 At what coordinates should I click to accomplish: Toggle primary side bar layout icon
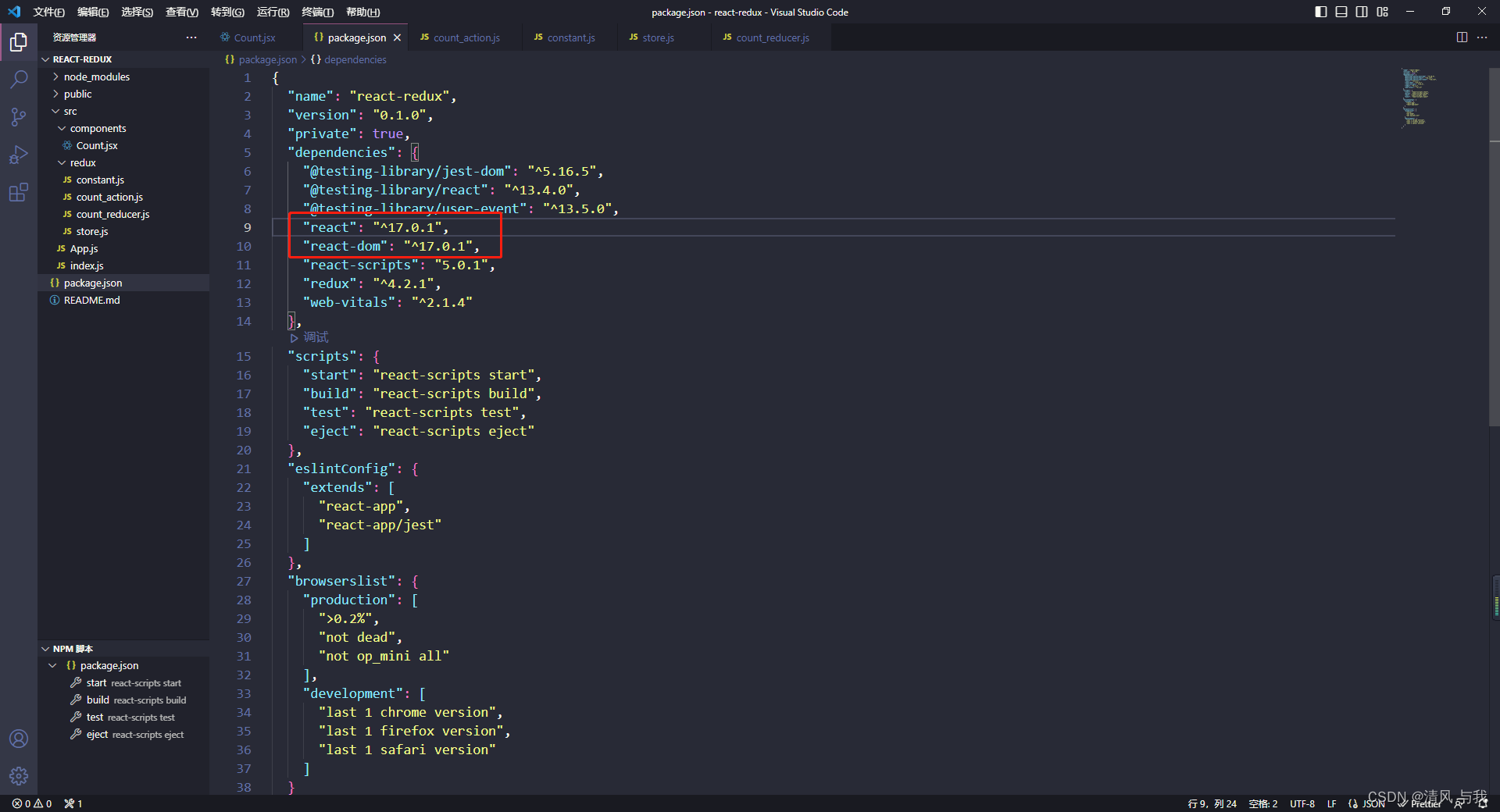coord(1321,12)
